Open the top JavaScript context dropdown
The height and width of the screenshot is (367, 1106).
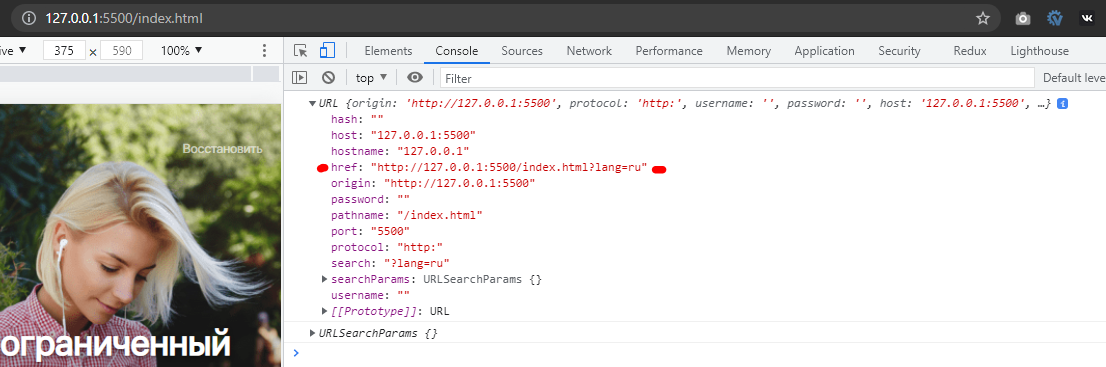[372, 78]
